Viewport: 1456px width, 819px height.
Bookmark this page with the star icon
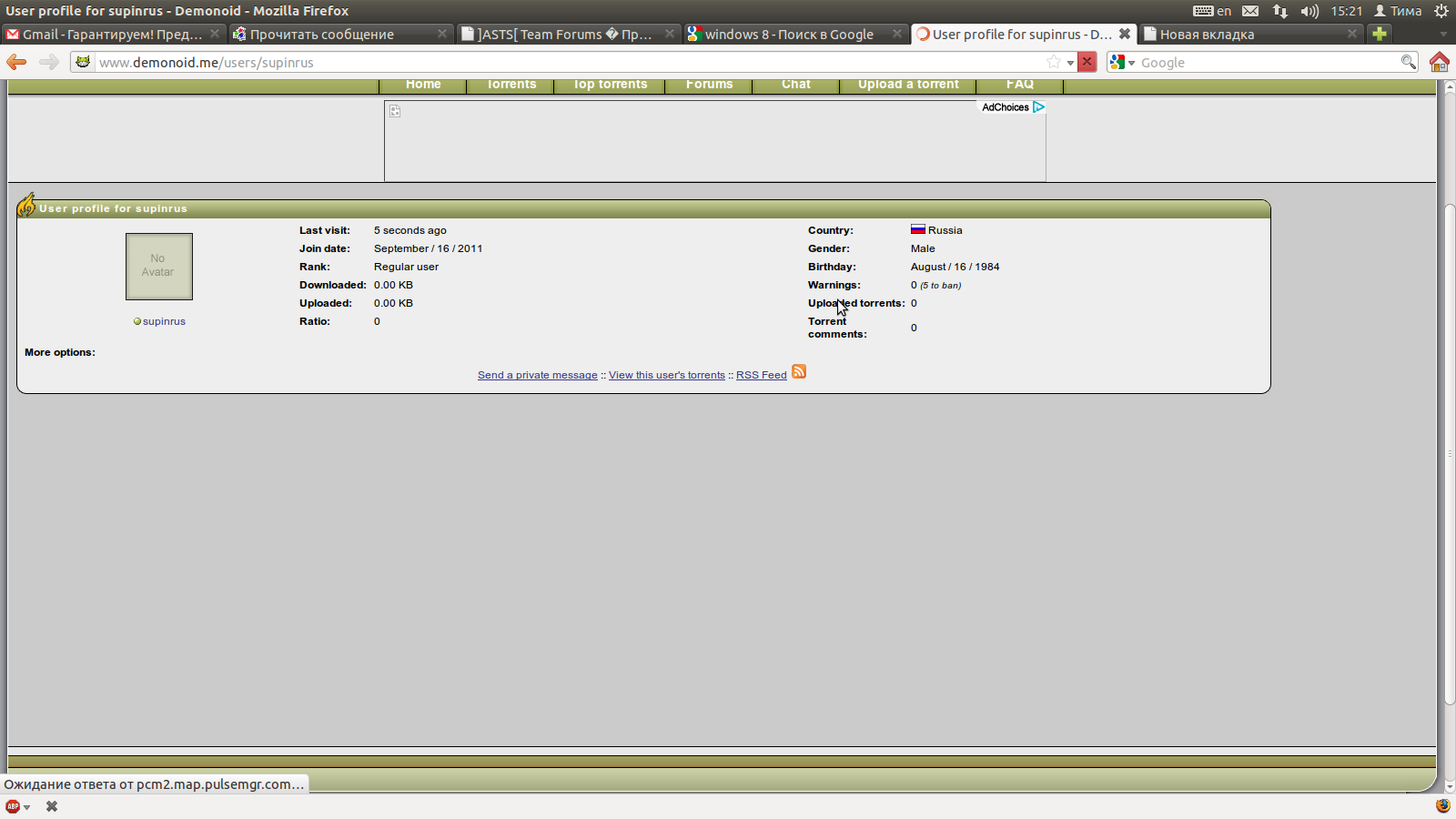pyautogui.click(x=1054, y=62)
